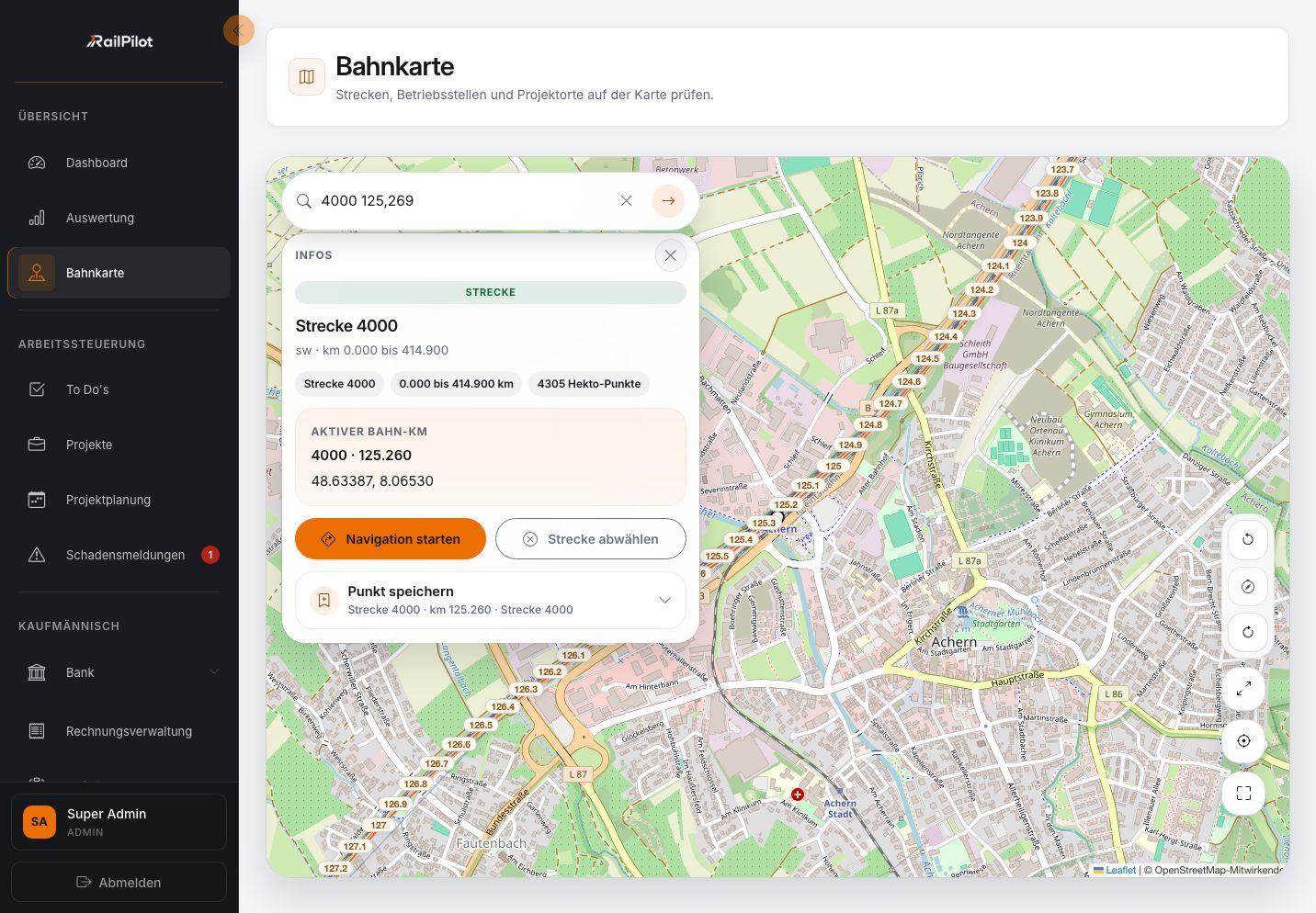Close the Infos panel

click(671, 255)
